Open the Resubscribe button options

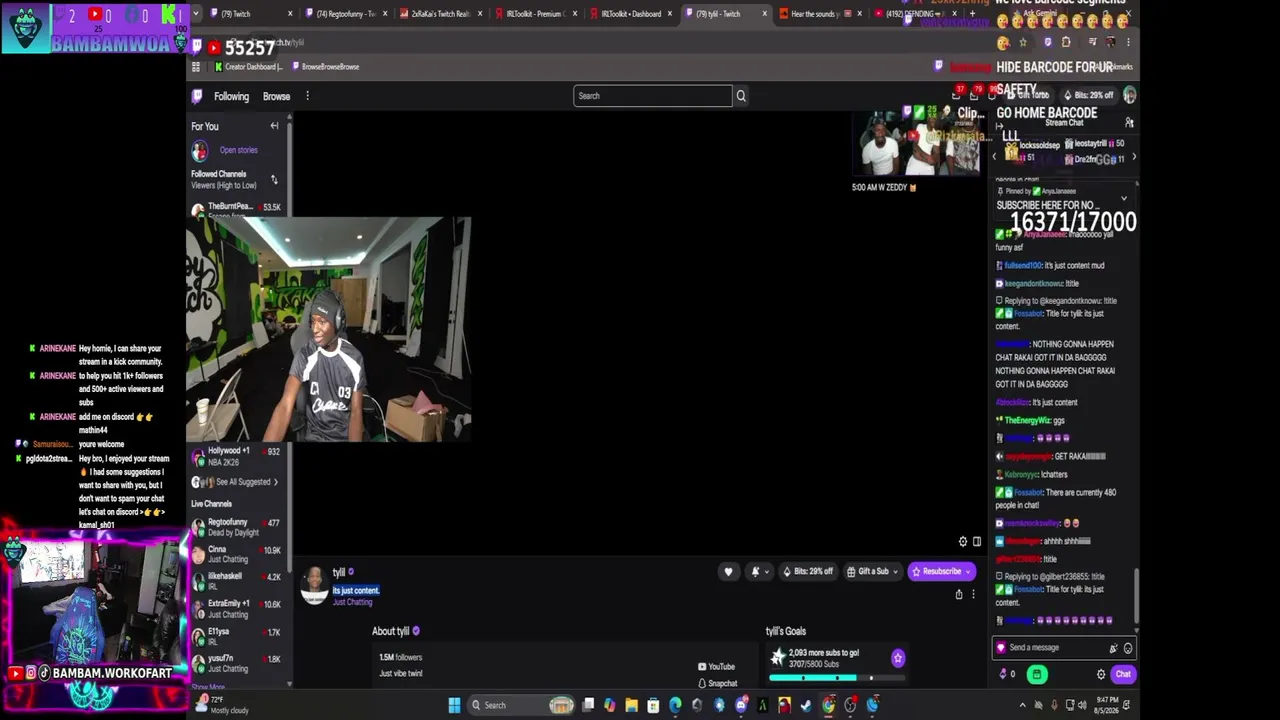click(x=970, y=571)
